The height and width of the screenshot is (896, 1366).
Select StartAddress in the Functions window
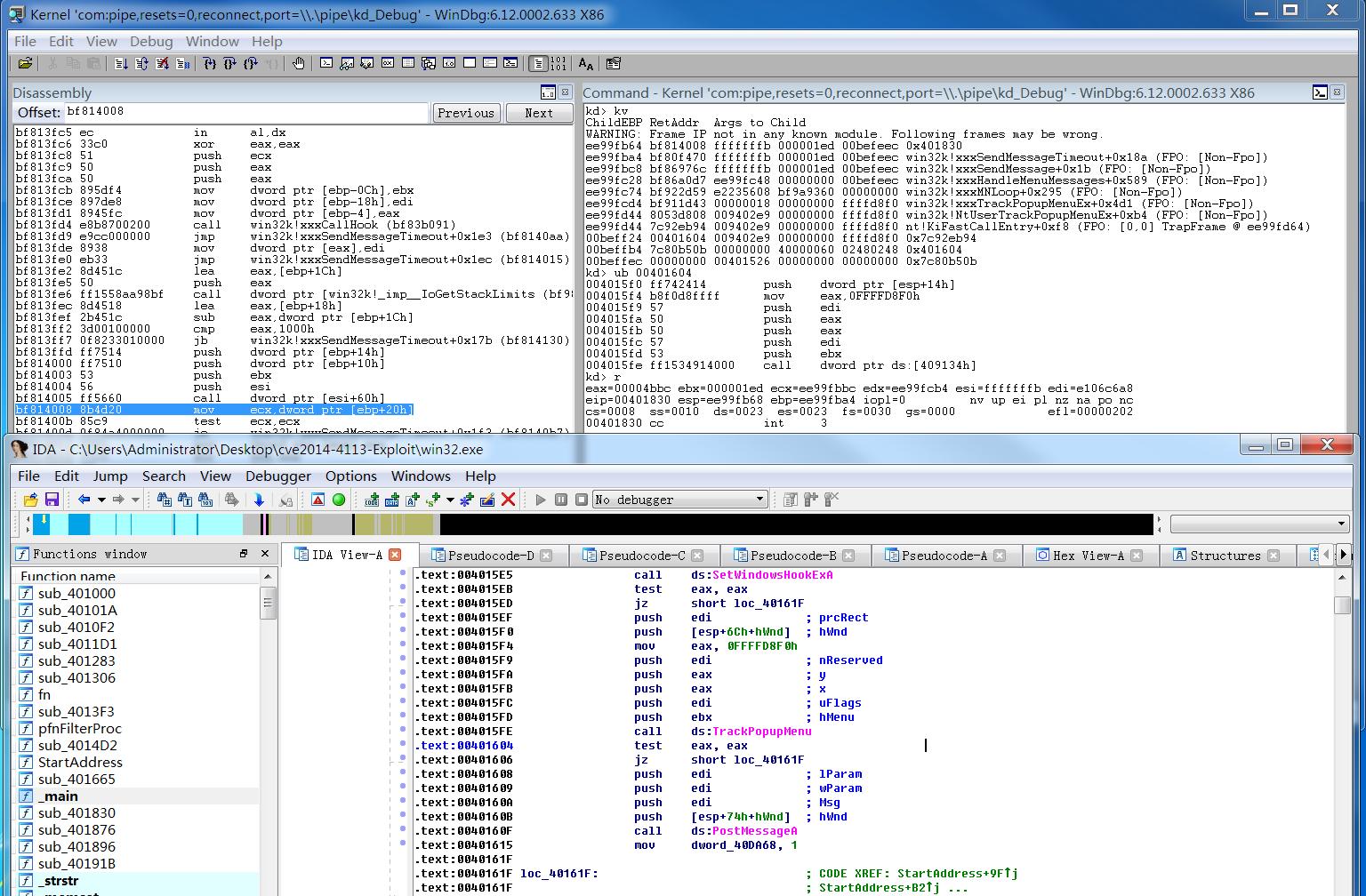[80, 762]
